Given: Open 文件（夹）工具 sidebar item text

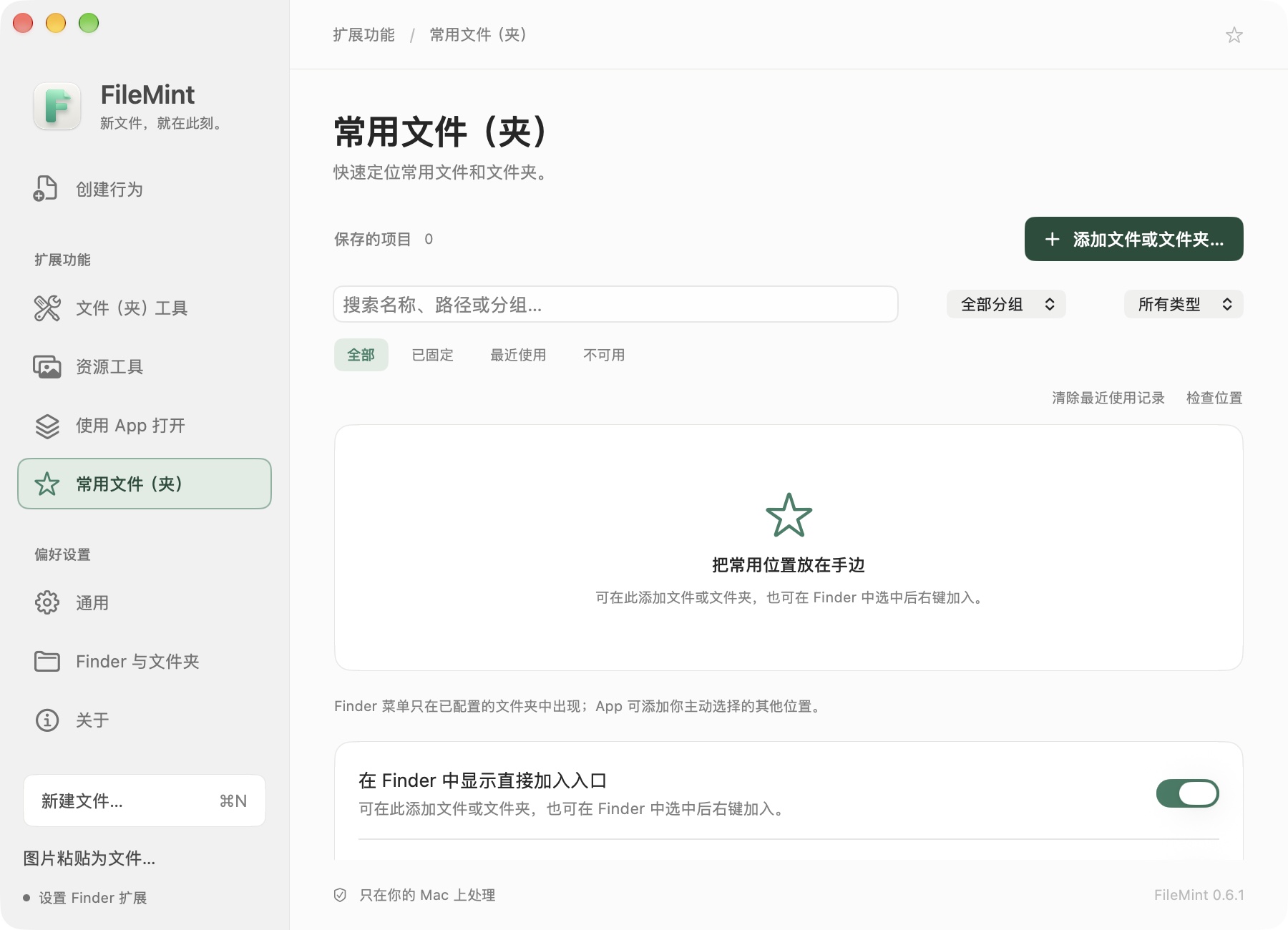Looking at the screenshot, I should click(x=132, y=308).
